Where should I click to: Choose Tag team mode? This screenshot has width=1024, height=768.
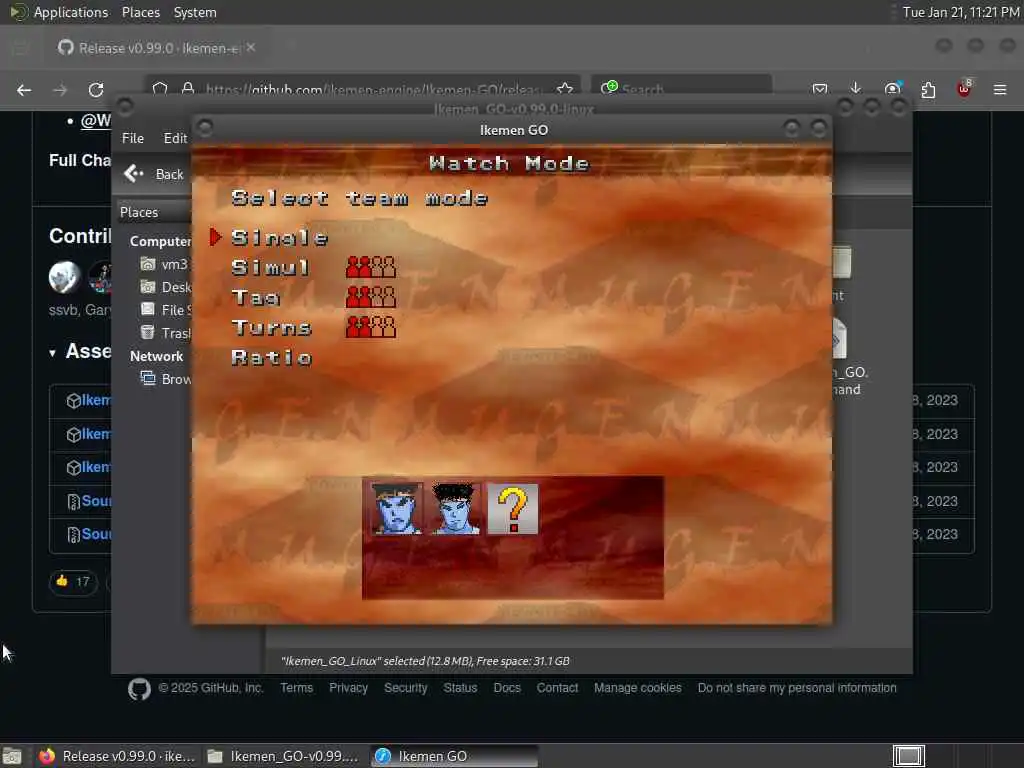pos(256,298)
